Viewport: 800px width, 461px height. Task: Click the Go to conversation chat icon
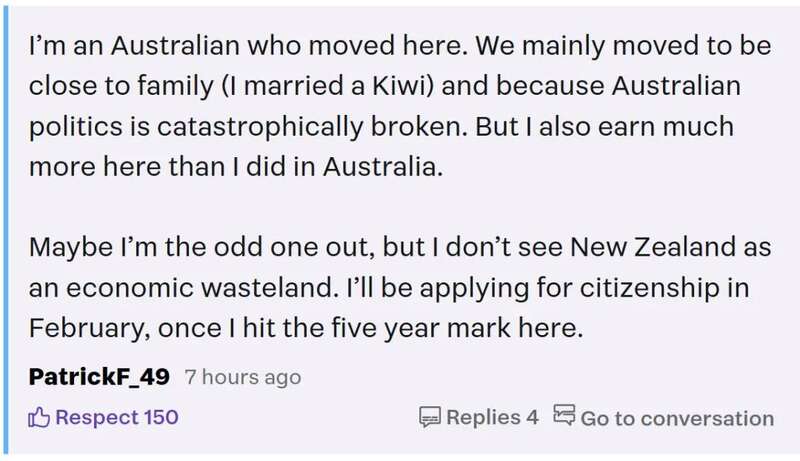pyautogui.click(x=564, y=416)
